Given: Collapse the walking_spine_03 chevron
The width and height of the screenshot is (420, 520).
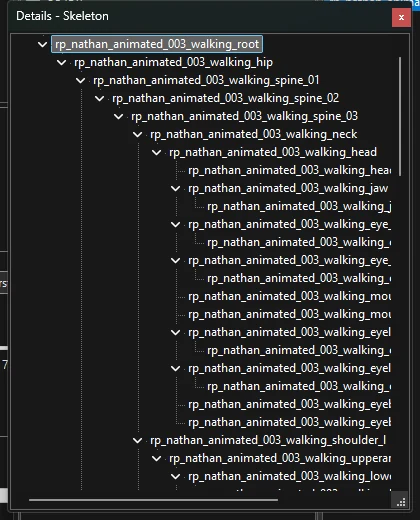Looking at the screenshot, I should click(x=118, y=116).
